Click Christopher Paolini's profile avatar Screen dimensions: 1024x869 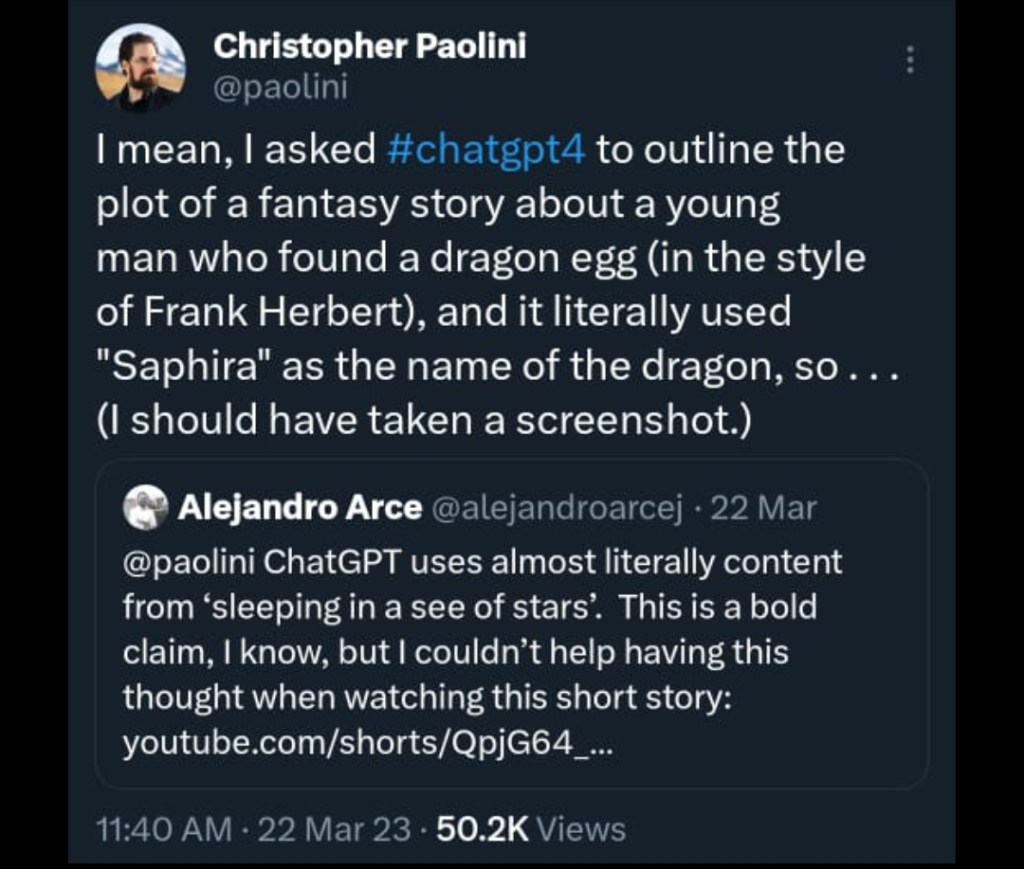[140, 67]
